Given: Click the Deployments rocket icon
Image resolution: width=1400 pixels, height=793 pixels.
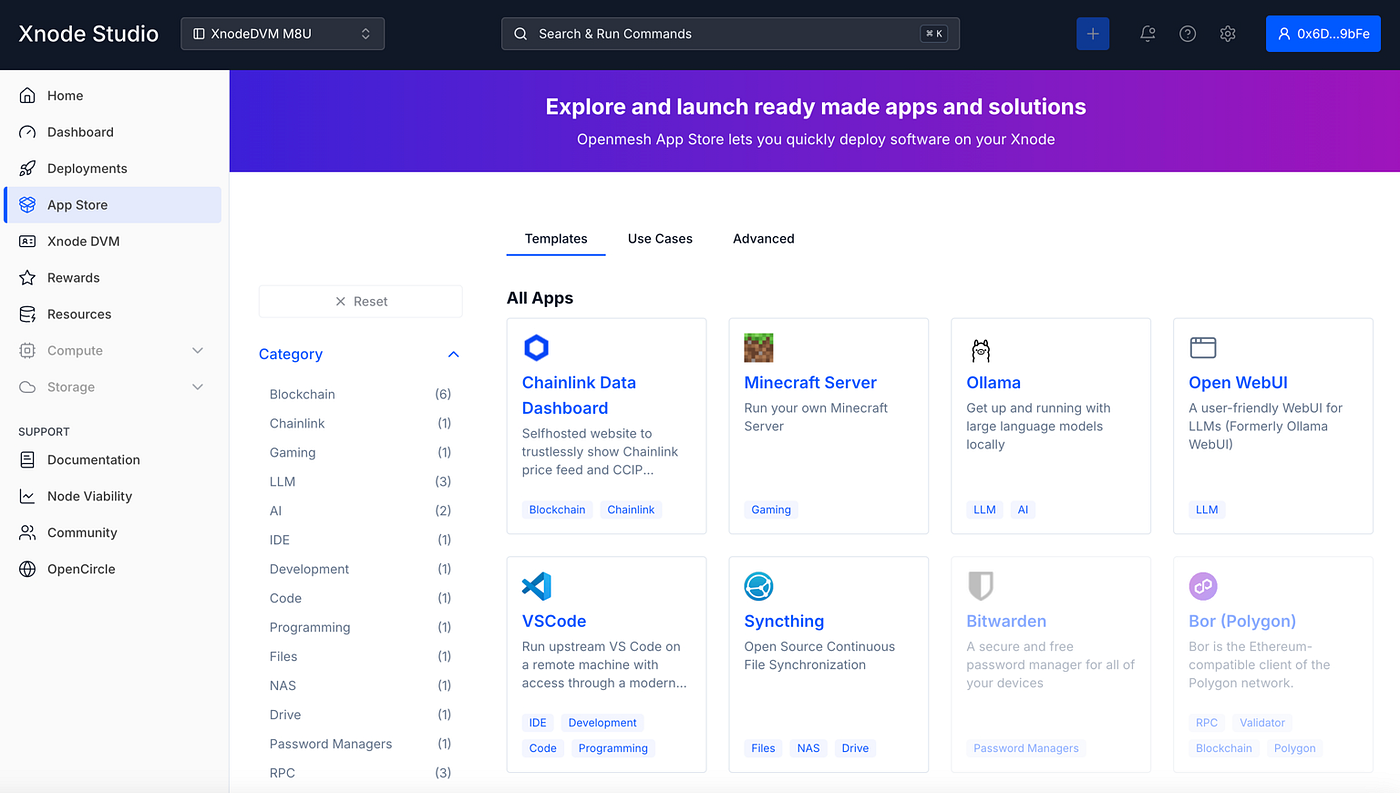Looking at the screenshot, I should pos(28,169).
